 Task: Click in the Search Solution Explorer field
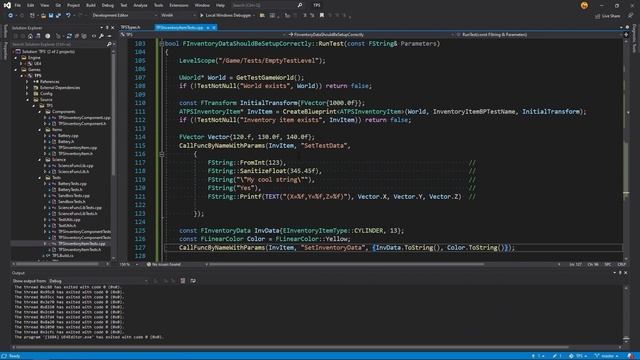(x=58, y=44)
